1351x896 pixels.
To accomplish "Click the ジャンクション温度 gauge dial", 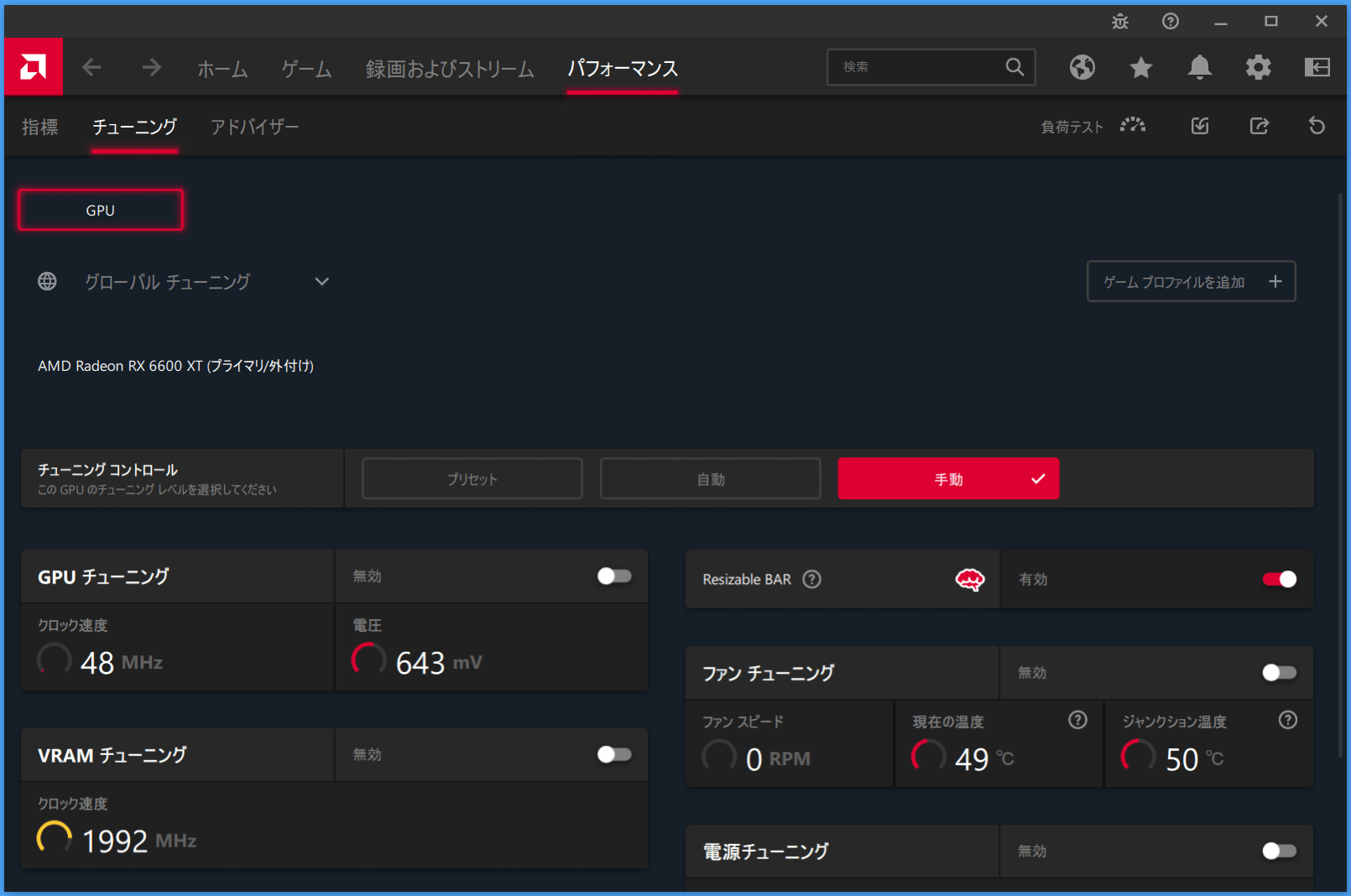I will pos(1139,756).
